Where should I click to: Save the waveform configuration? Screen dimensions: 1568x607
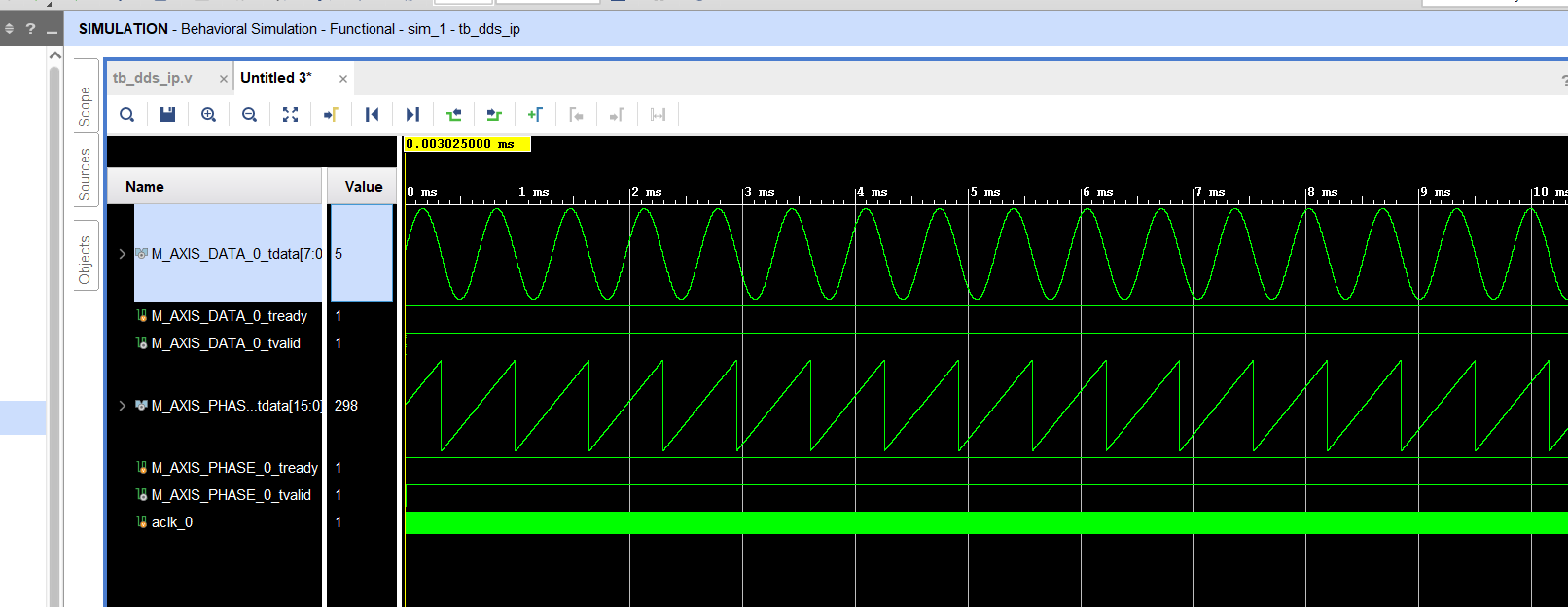pyautogui.click(x=167, y=115)
